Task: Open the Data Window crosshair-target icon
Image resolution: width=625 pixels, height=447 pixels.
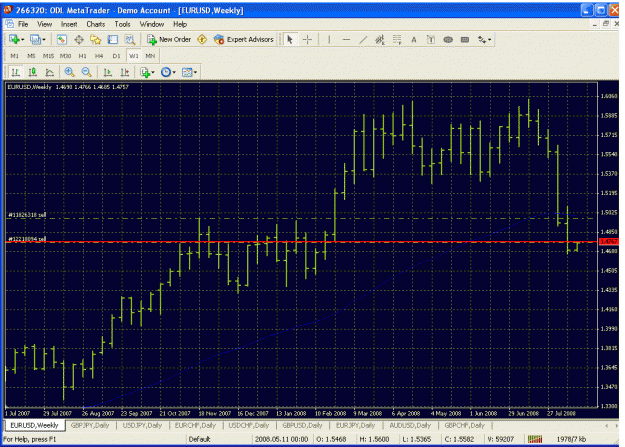Action: pos(79,39)
